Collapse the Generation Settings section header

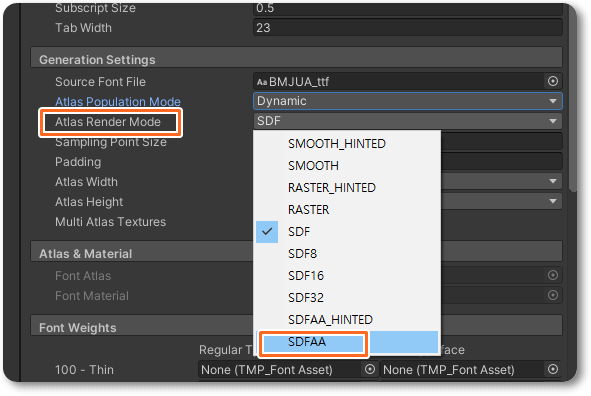tap(296, 58)
